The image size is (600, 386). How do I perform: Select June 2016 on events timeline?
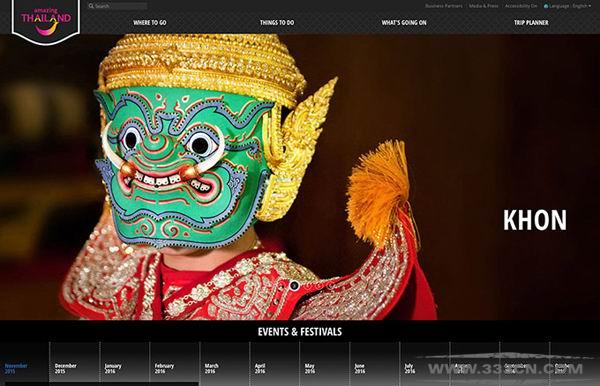360,368
